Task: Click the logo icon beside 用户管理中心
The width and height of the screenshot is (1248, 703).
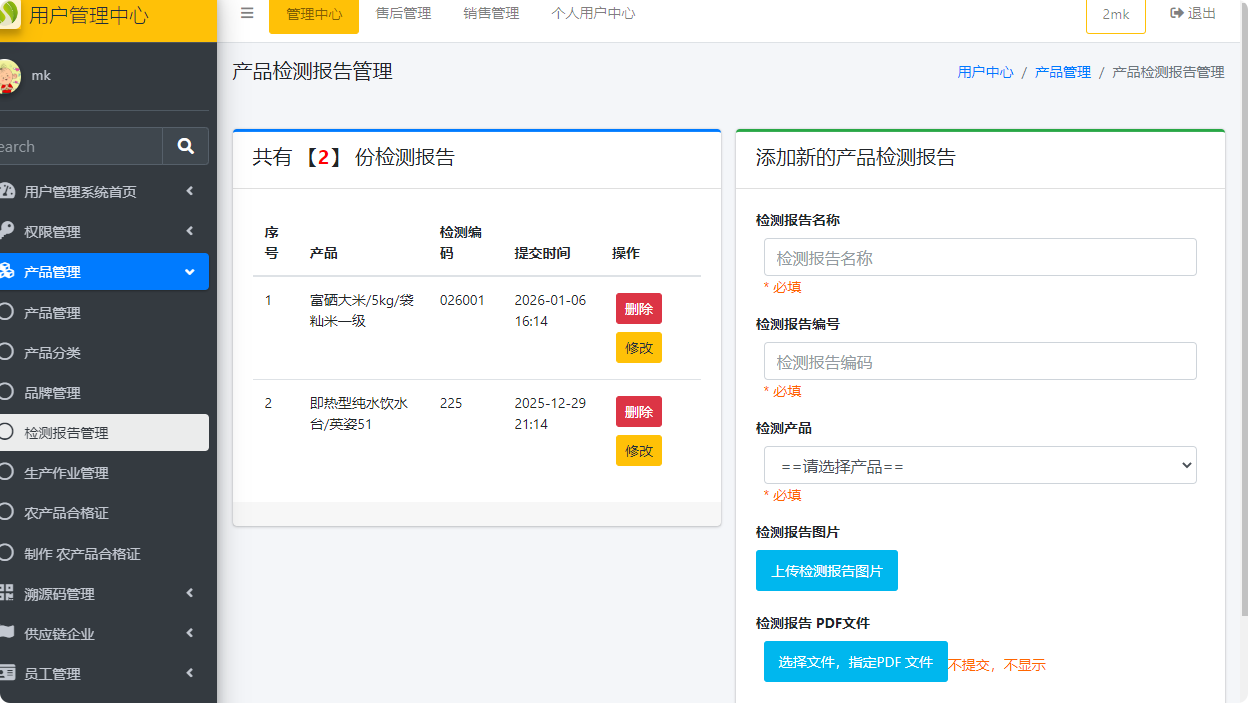Action: [x=9, y=14]
